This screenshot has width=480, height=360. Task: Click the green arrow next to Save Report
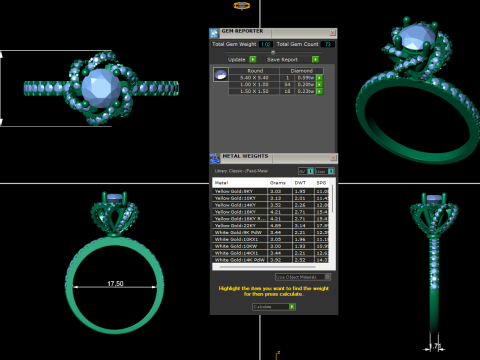coord(315,59)
